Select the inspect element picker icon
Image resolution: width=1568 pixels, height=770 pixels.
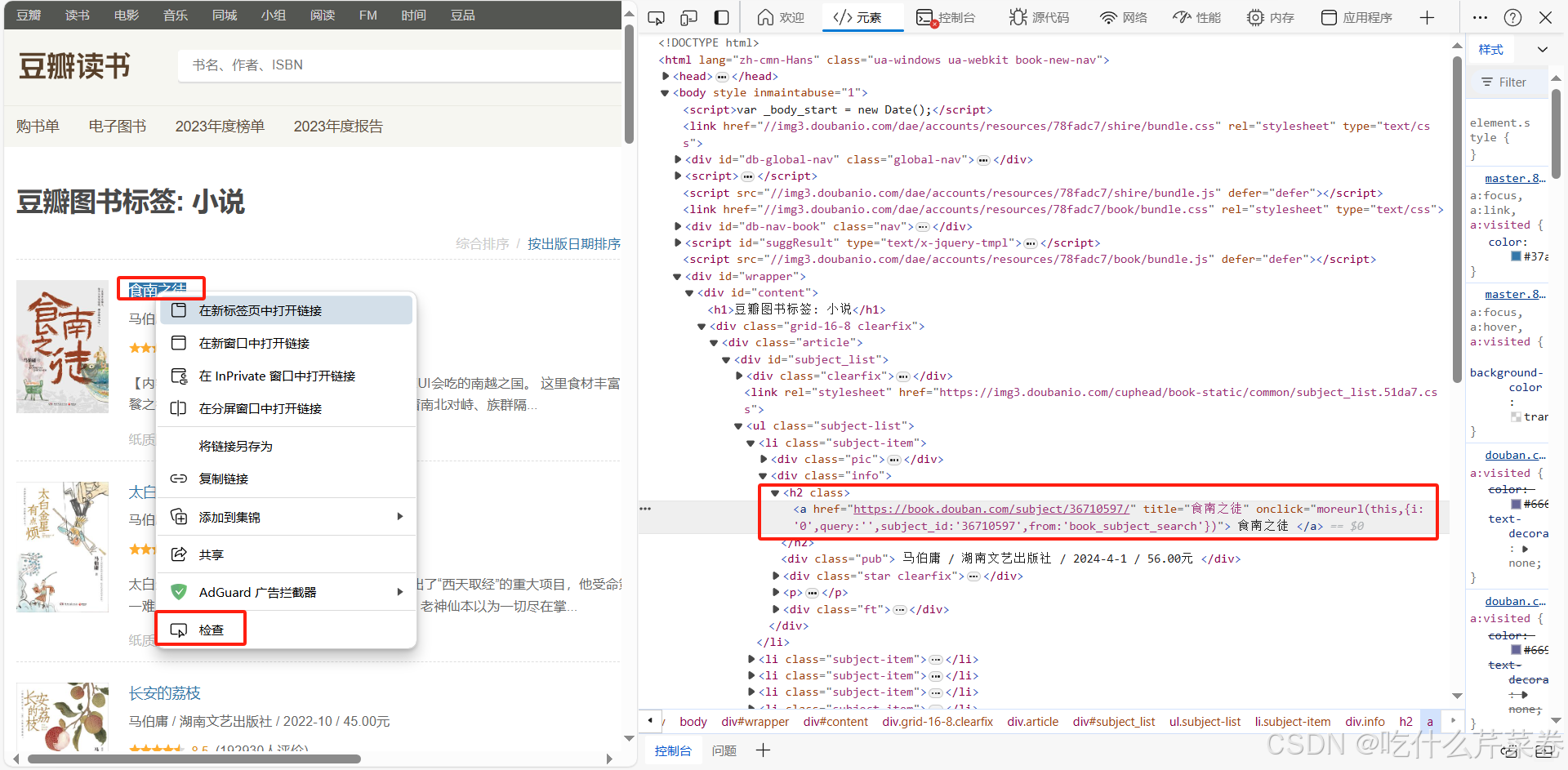tap(656, 17)
